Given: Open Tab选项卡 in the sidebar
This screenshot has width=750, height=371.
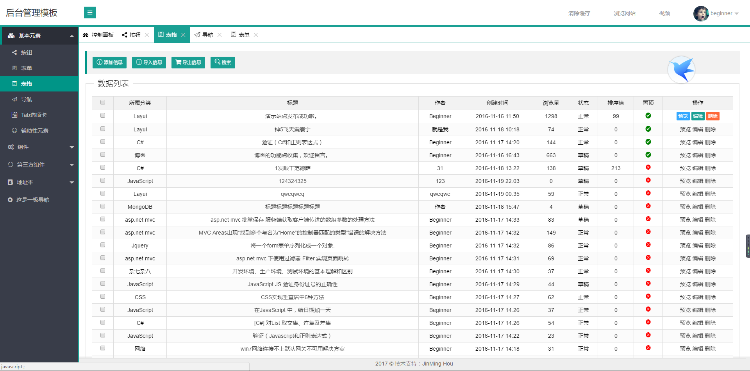Looking at the screenshot, I should [x=39, y=115].
